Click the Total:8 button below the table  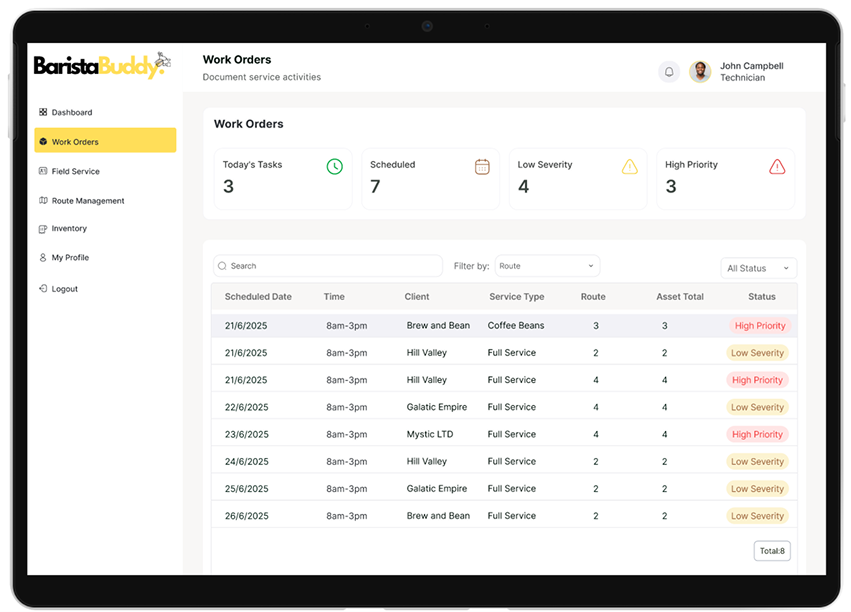point(772,551)
